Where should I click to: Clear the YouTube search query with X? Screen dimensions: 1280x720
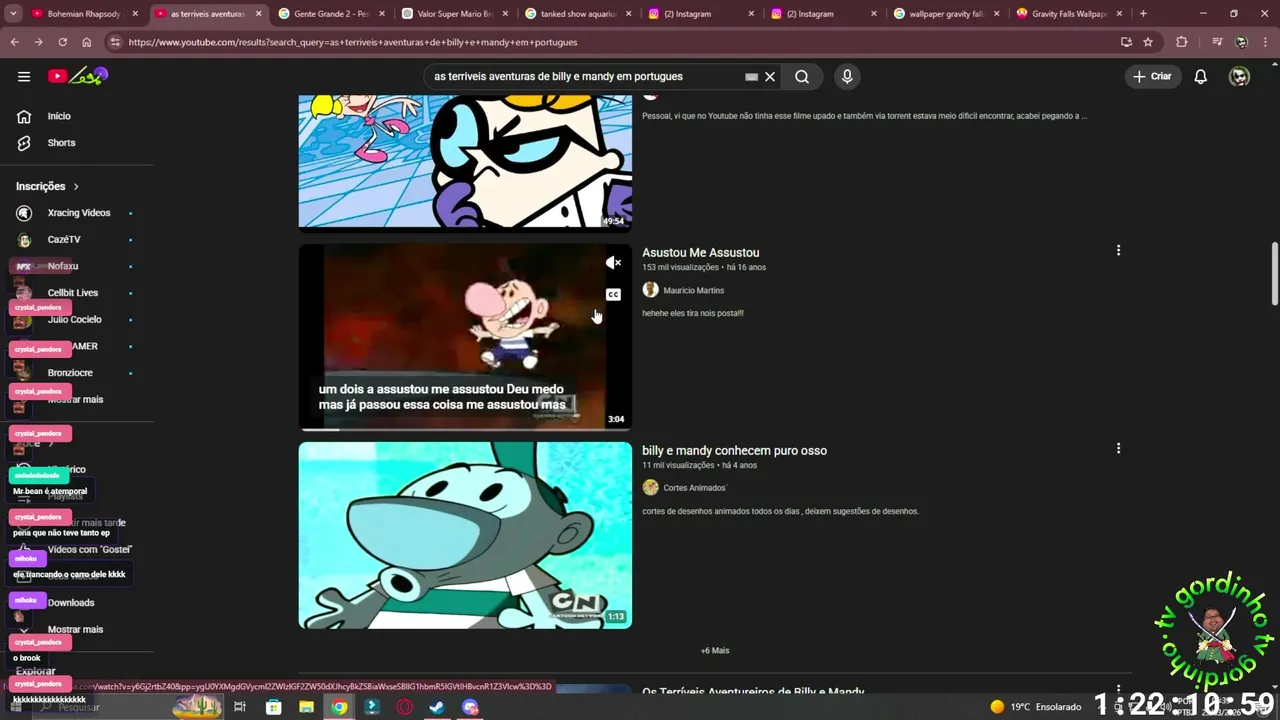pyautogui.click(x=770, y=76)
